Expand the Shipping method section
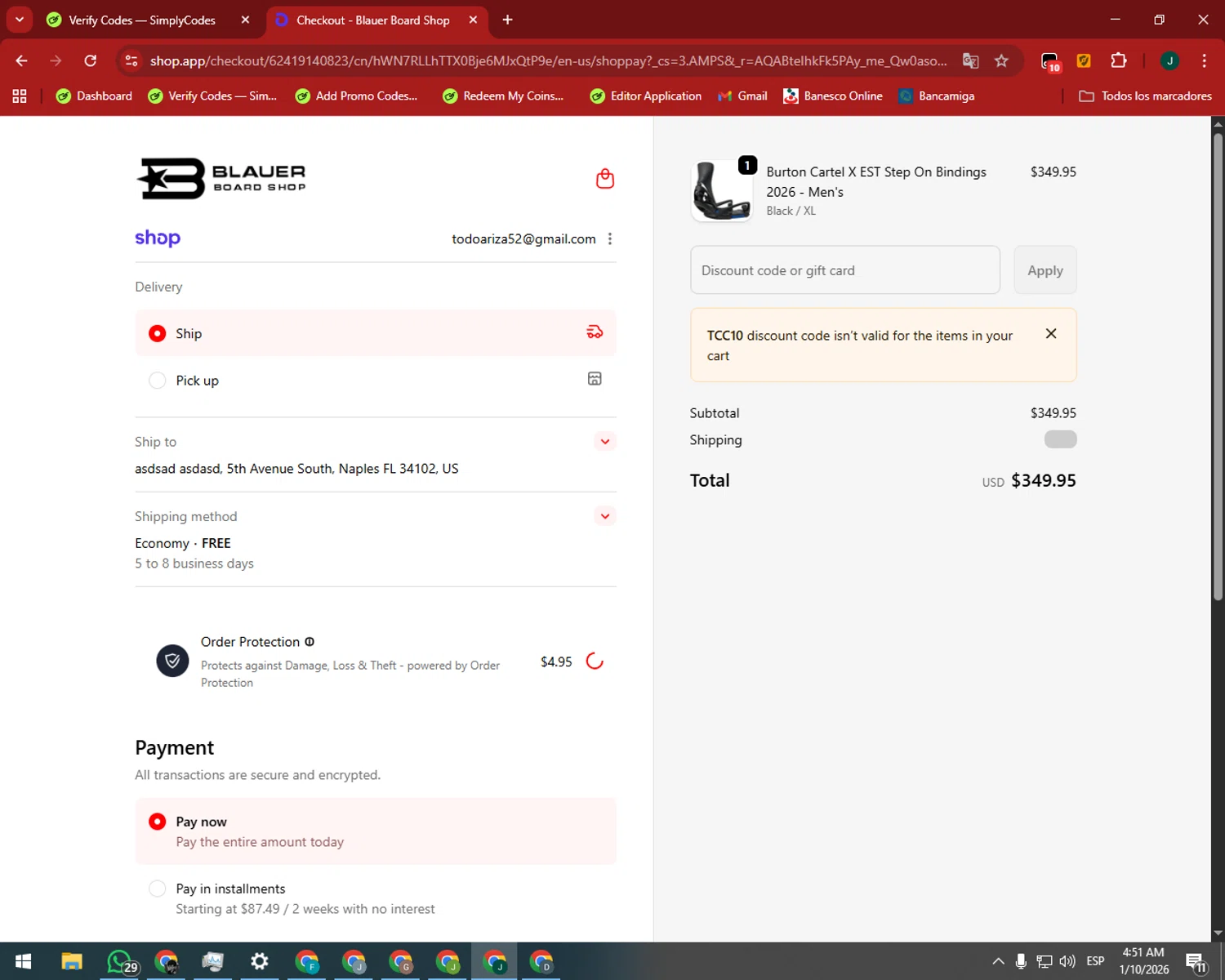This screenshot has height=980, width=1225. [604, 516]
